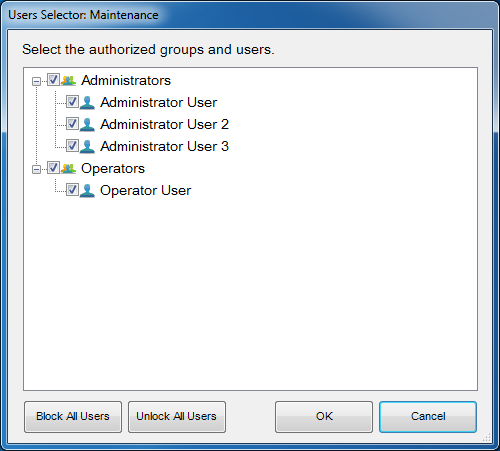Select the Administrator User label
The width and height of the screenshot is (500, 451).
click(x=159, y=102)
